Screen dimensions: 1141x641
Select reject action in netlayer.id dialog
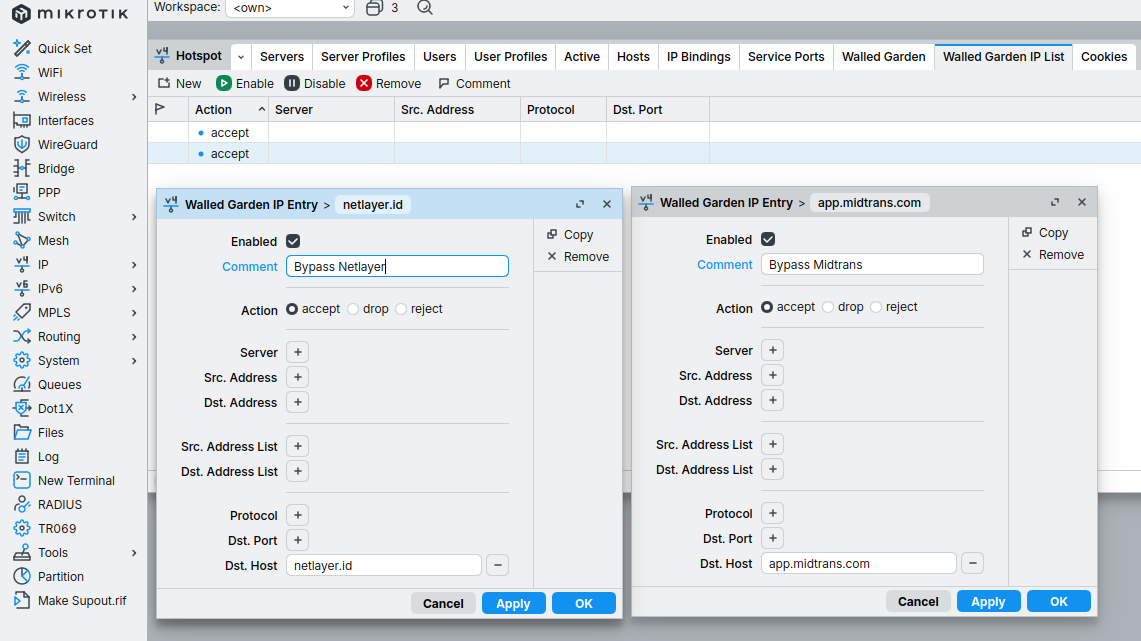tap(401, 309)
